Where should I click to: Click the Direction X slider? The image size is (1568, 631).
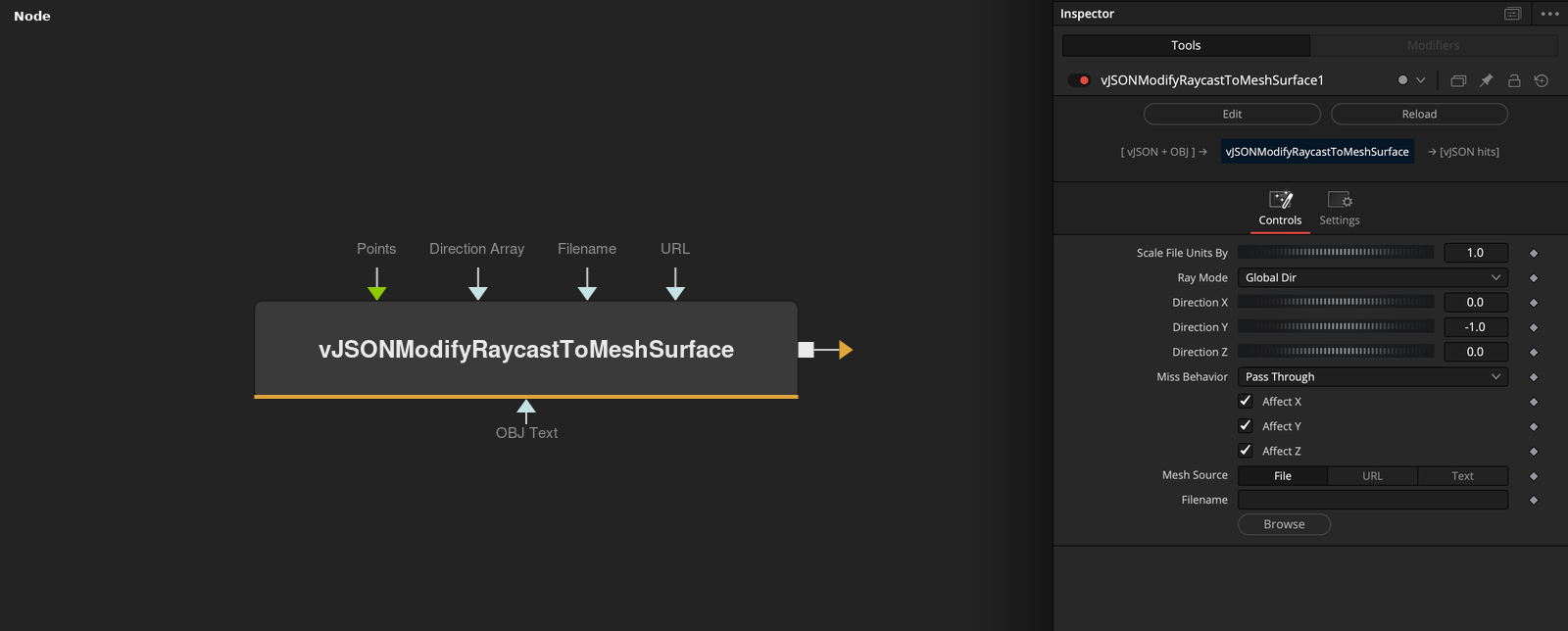click(x=1336, y=303)
